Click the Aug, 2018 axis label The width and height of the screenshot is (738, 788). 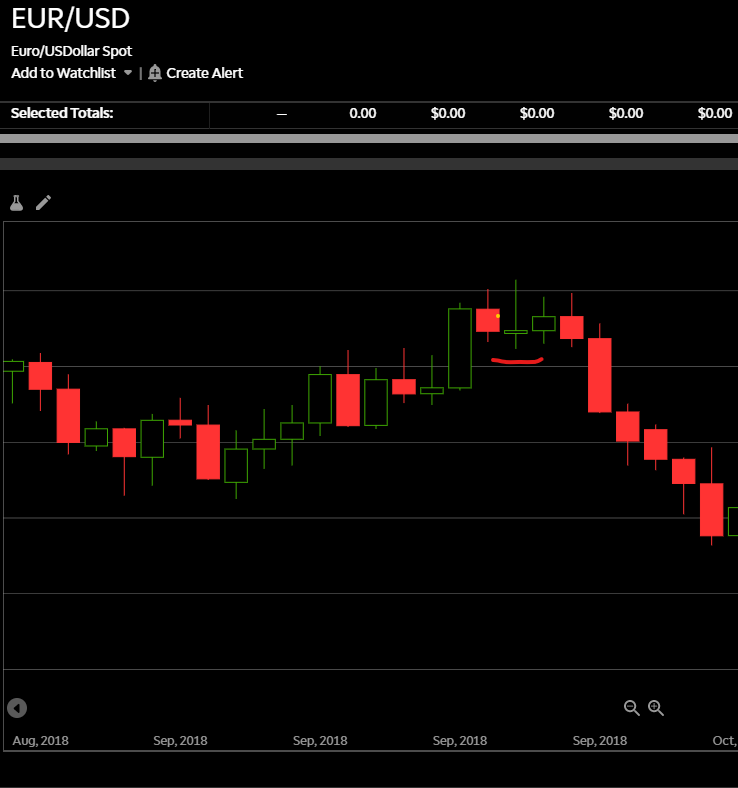(40, 740)
